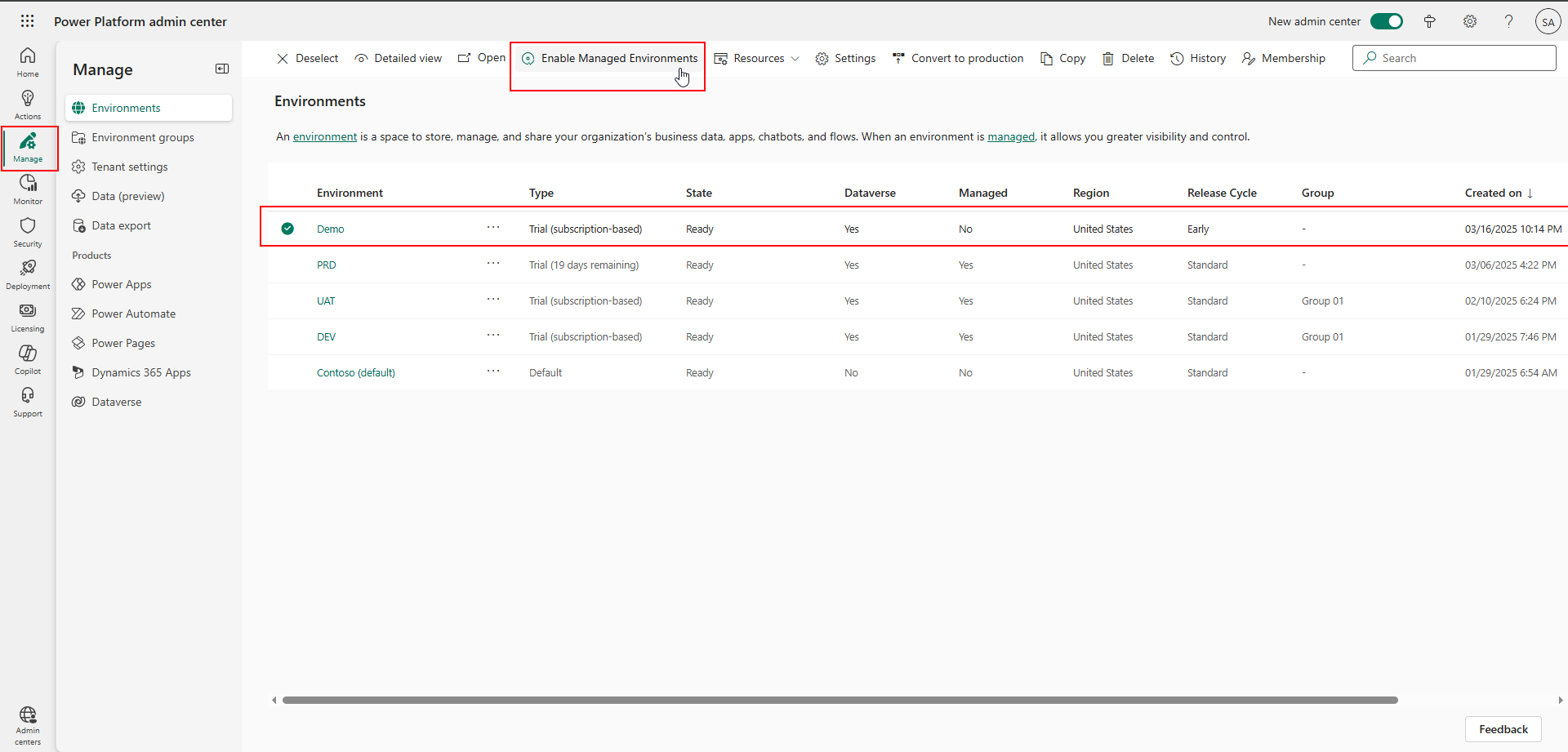The image size is (1568, 752).
Task: Click Convert to production
Action: [x=958, y=58]
